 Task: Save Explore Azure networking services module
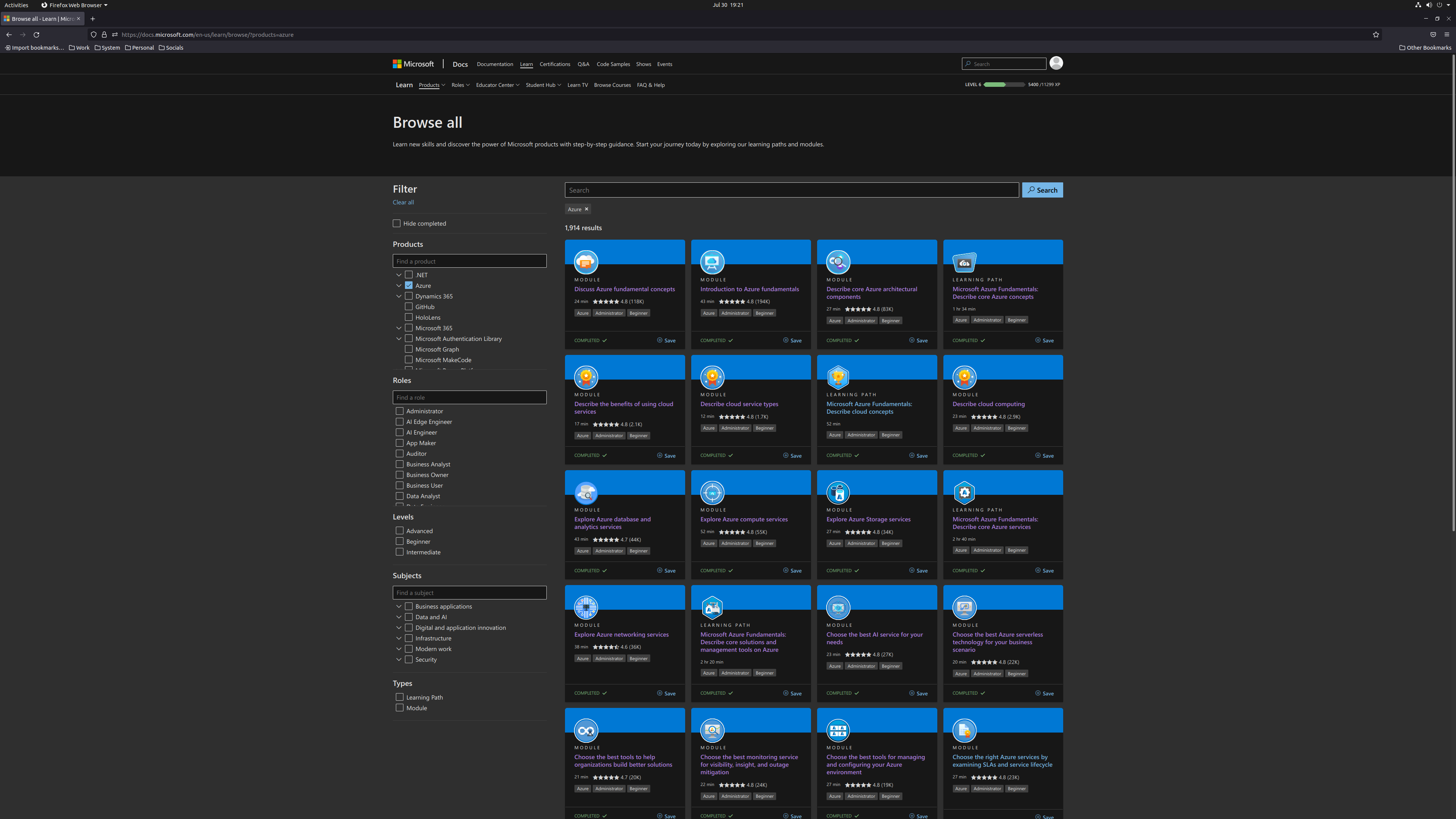pos(667,693)
